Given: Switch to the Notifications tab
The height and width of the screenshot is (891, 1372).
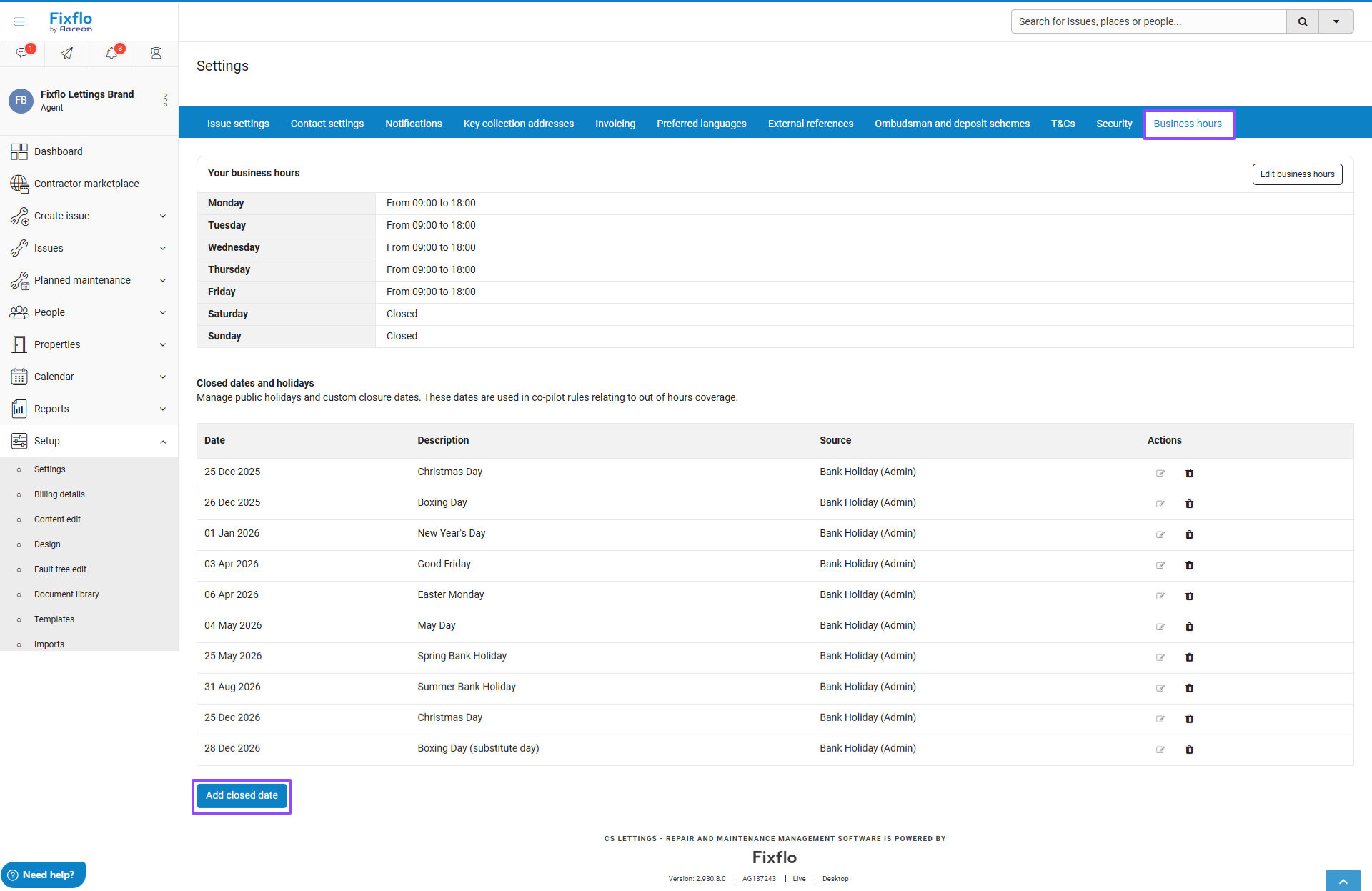Looking at the screenshot, I should (413, 124).
